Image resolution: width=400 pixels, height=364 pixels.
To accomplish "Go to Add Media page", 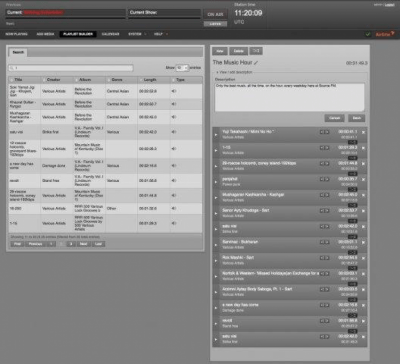I will coord(45,34).
